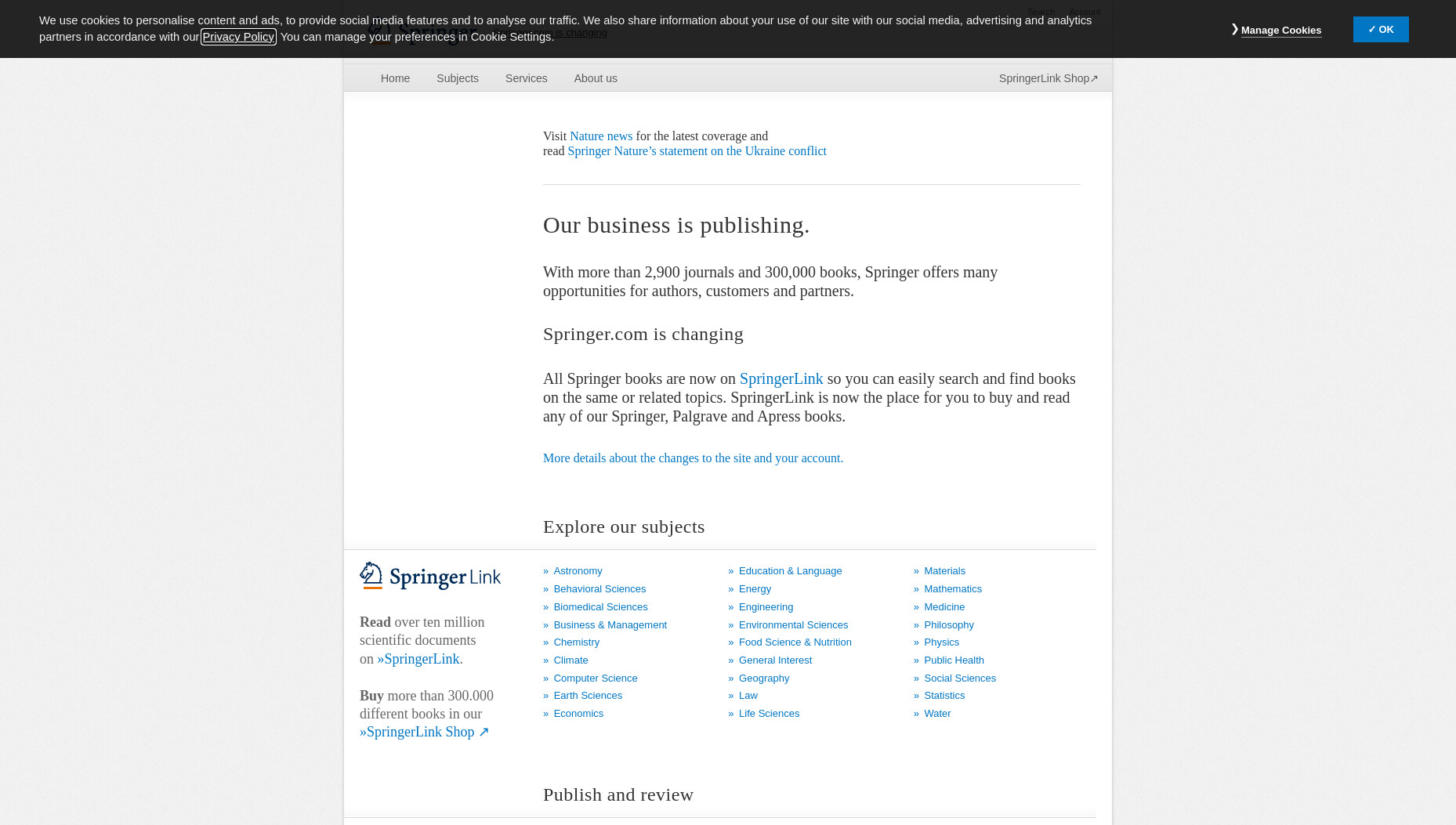The height and width of the screenshot is (825, 1456).
Task: Select the Physics subject
Action: [x=941, y=642]
